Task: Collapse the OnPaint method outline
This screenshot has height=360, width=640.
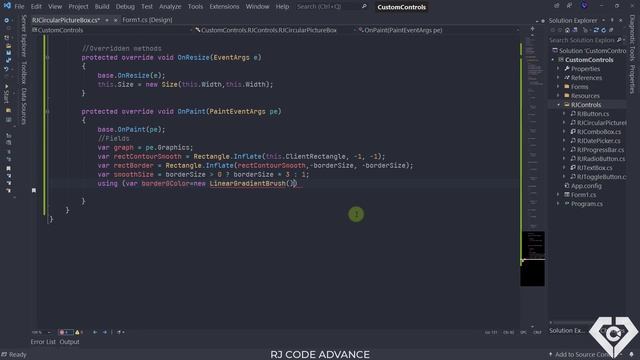Action: point(48,111)
